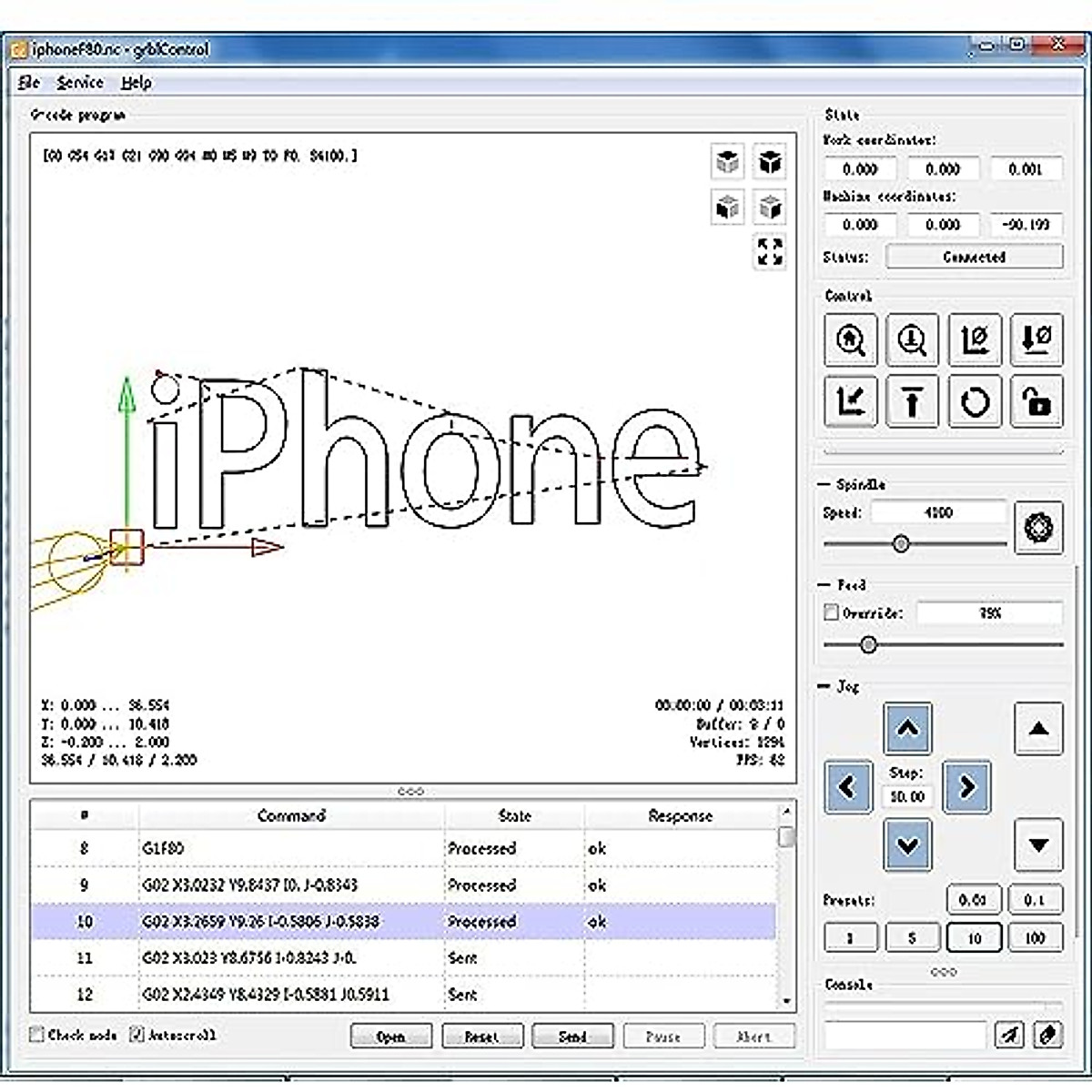Collapse the Spindle panel section
Viewport: 1092px width, 1092px height.
(x=825, y=485)
